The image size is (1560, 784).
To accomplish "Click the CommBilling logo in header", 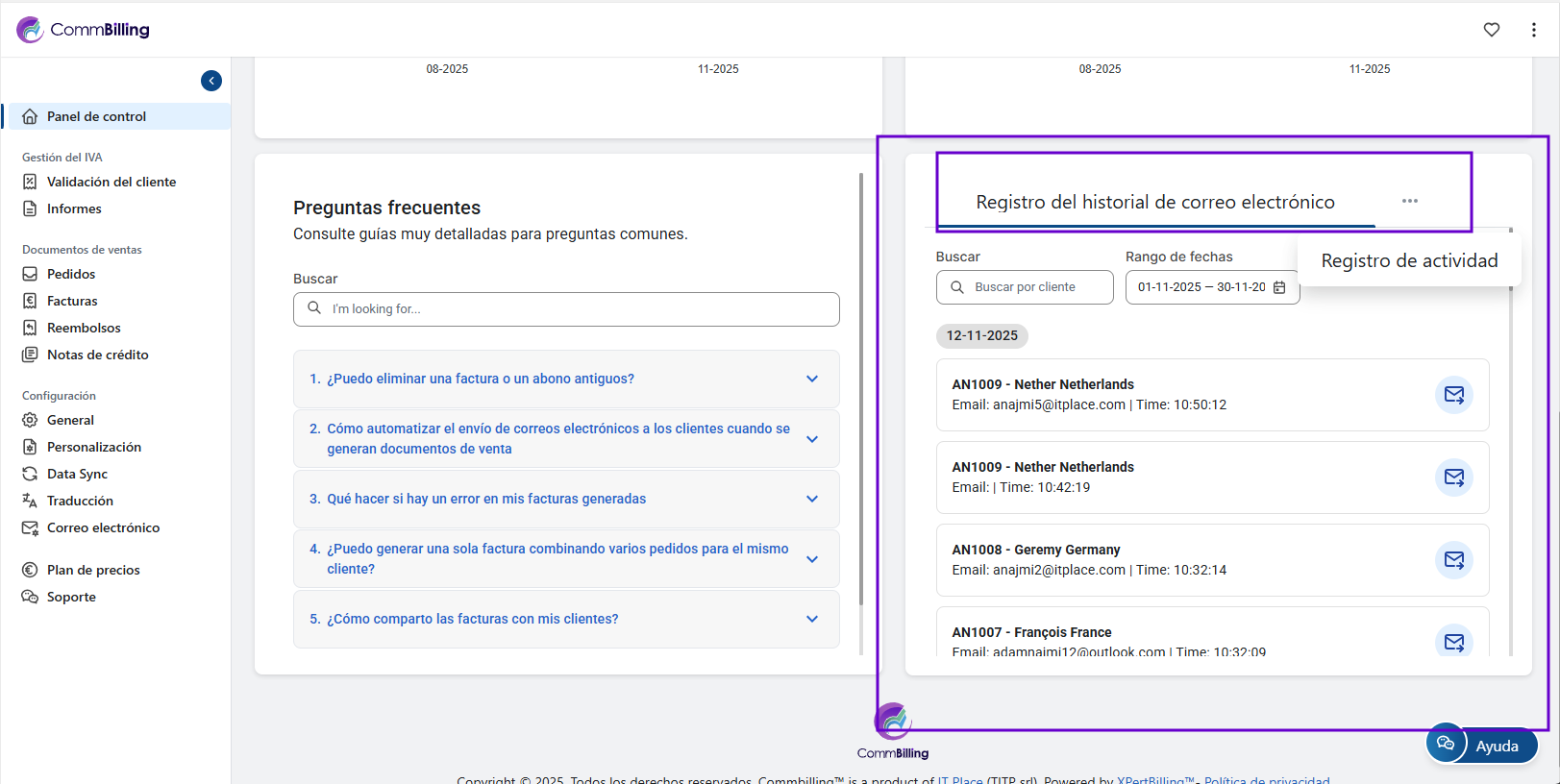I will click(84, 30).
